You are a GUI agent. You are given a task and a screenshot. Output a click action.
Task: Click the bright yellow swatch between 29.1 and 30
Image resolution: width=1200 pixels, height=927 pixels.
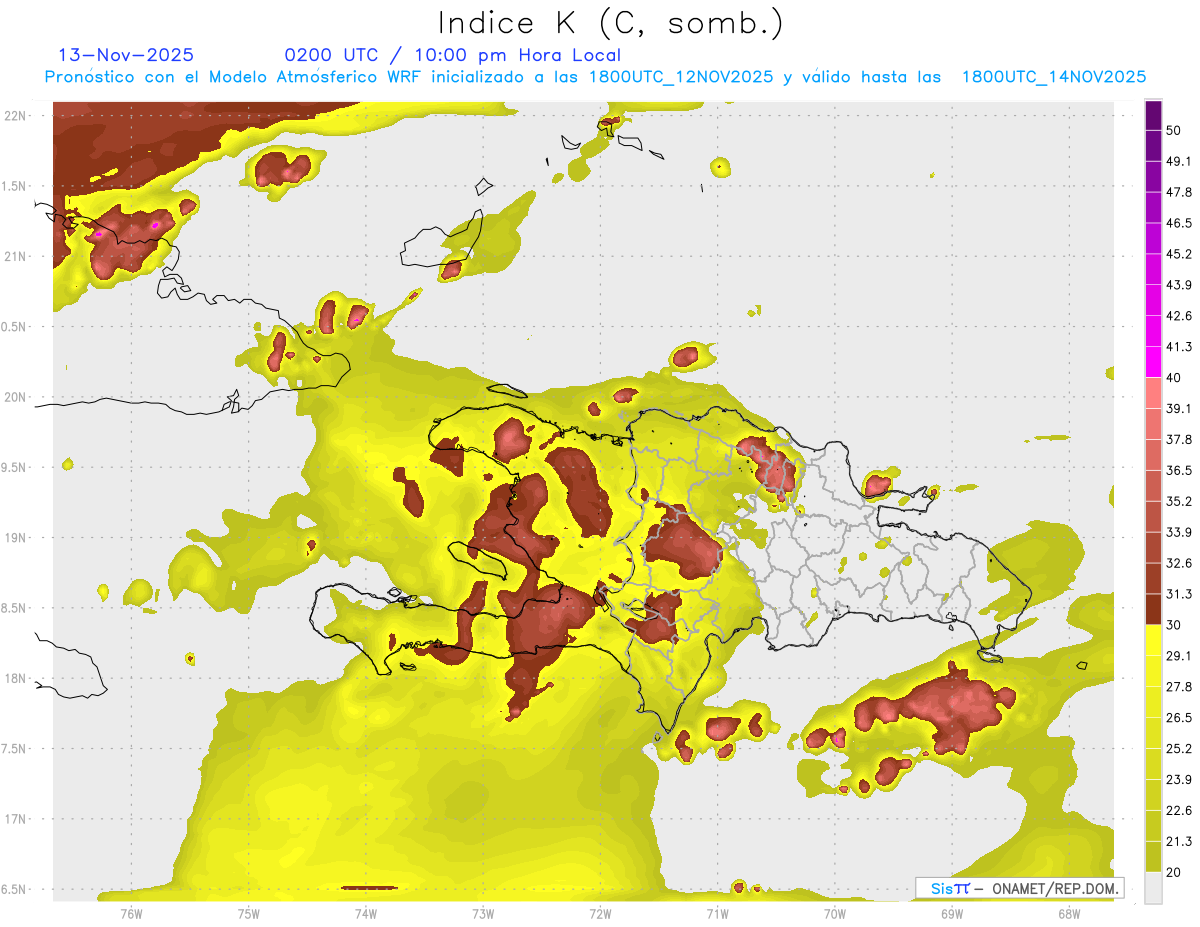coord(1153,641)
